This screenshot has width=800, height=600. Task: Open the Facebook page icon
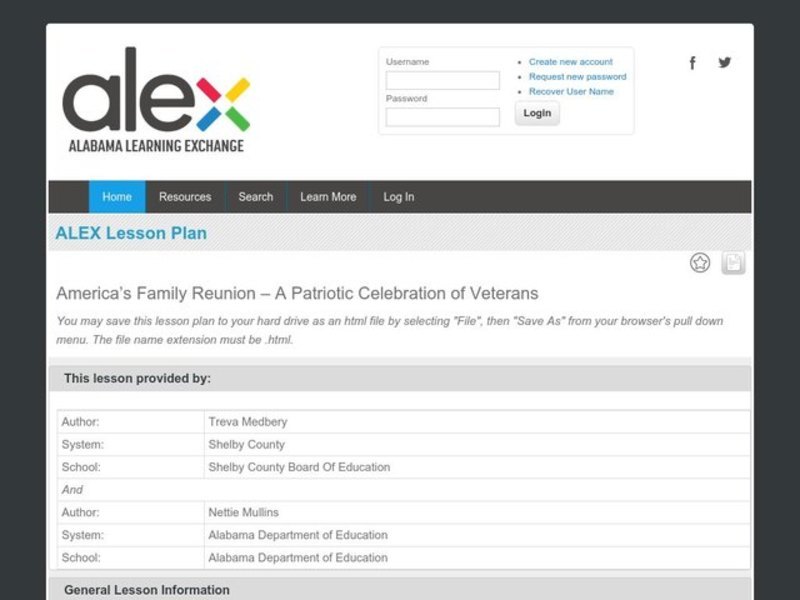(692, 63)
